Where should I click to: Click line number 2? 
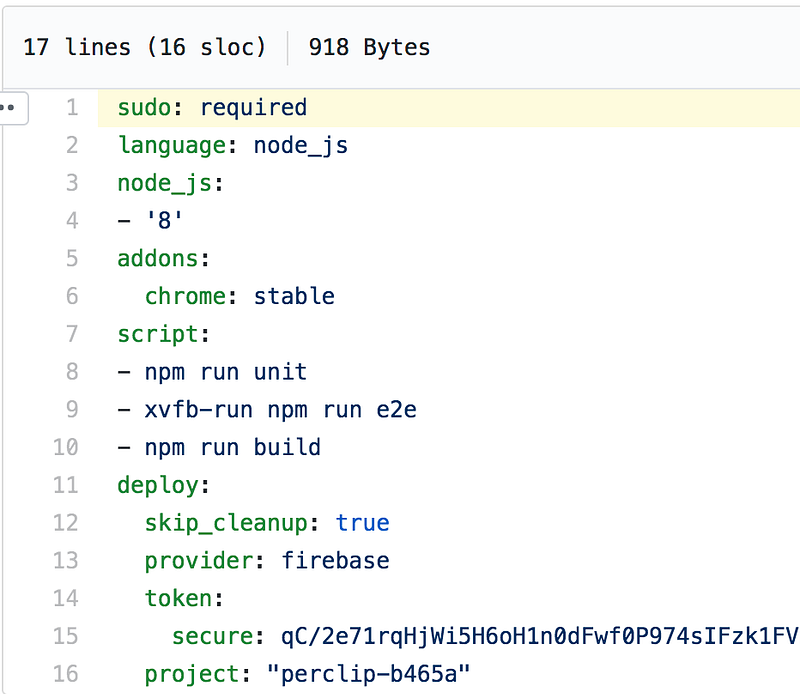click(x=71, y=145)
